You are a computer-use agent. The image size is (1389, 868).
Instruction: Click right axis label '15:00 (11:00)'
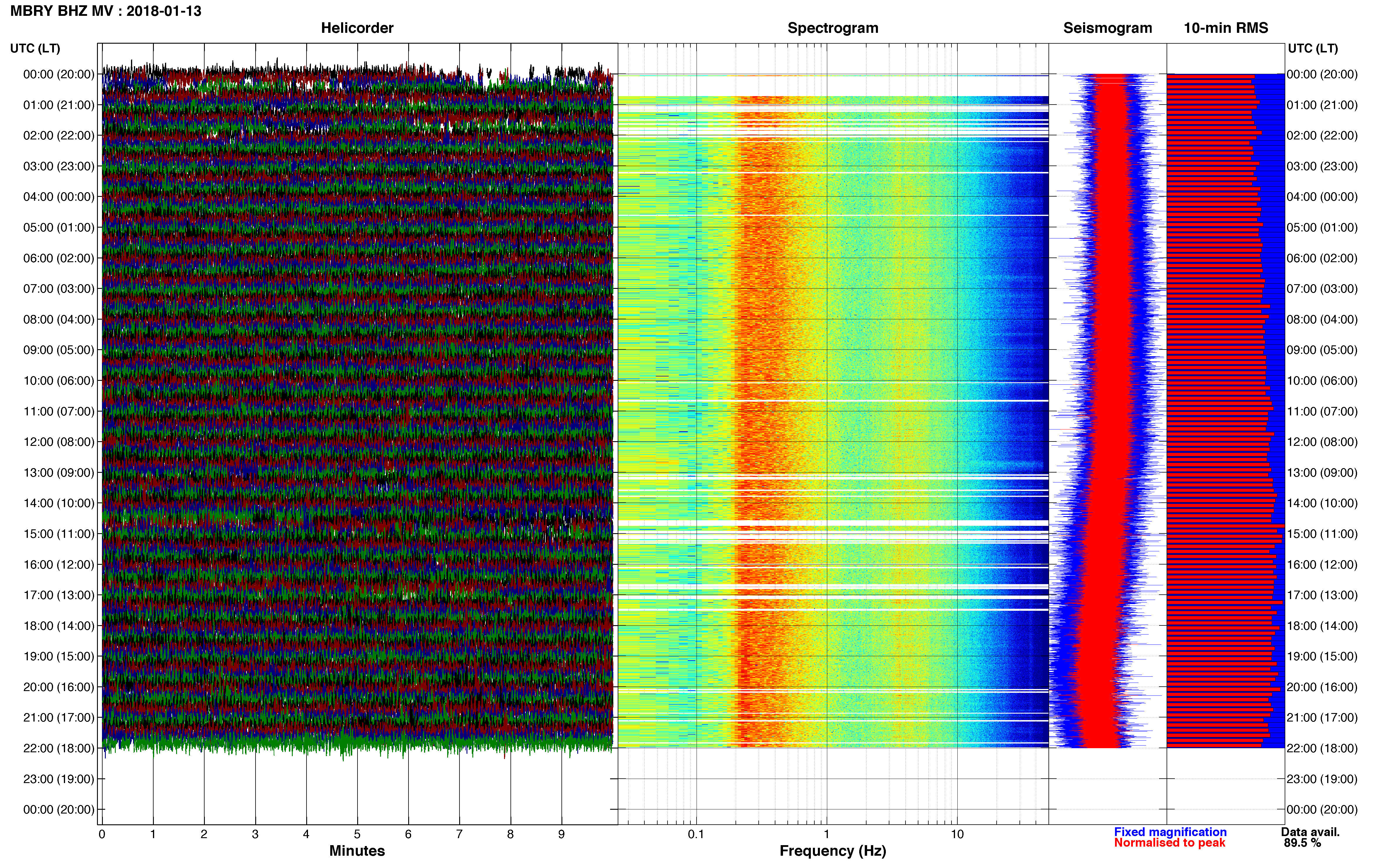(1322, 534)
